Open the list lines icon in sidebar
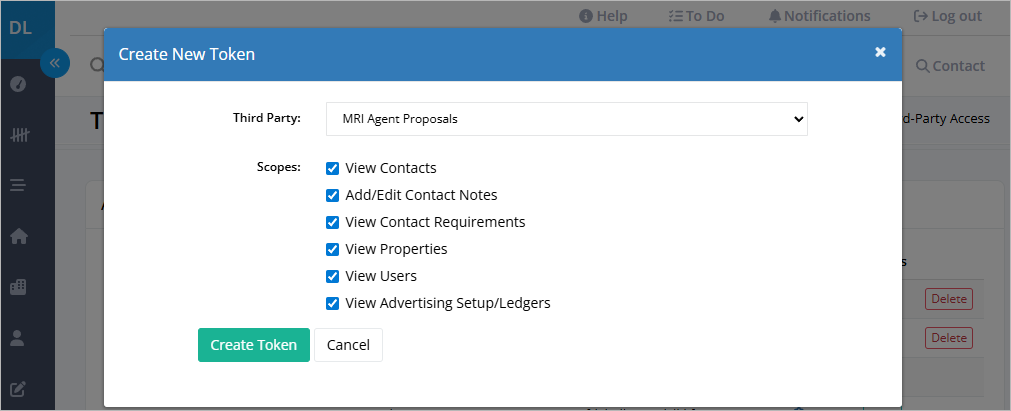 (19, 186)
